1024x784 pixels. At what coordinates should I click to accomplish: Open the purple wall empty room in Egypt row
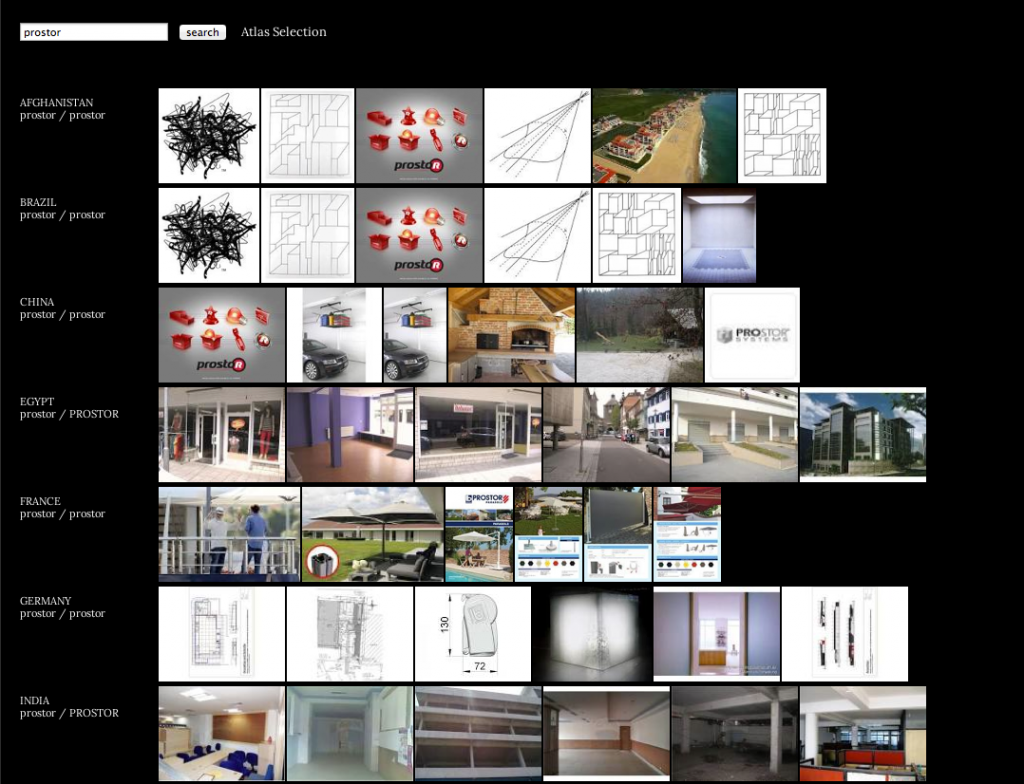pos(350,434)
